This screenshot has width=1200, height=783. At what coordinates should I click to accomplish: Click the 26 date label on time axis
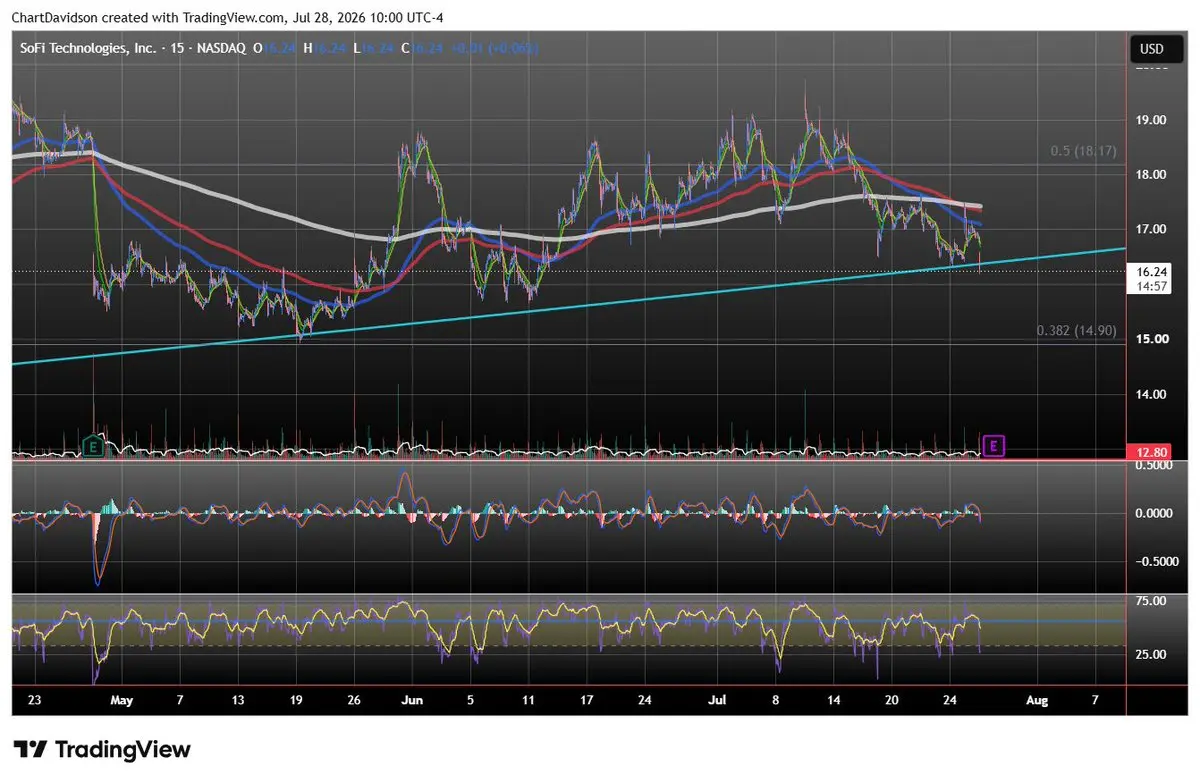[354, 700]
